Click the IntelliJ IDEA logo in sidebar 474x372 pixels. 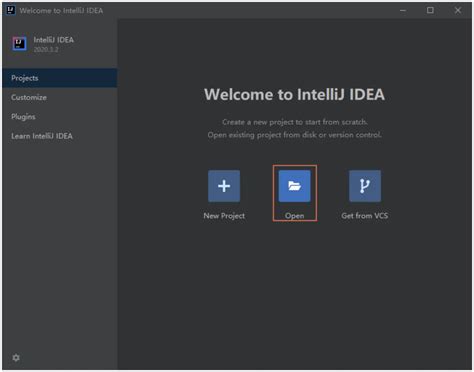pos(20,44)
